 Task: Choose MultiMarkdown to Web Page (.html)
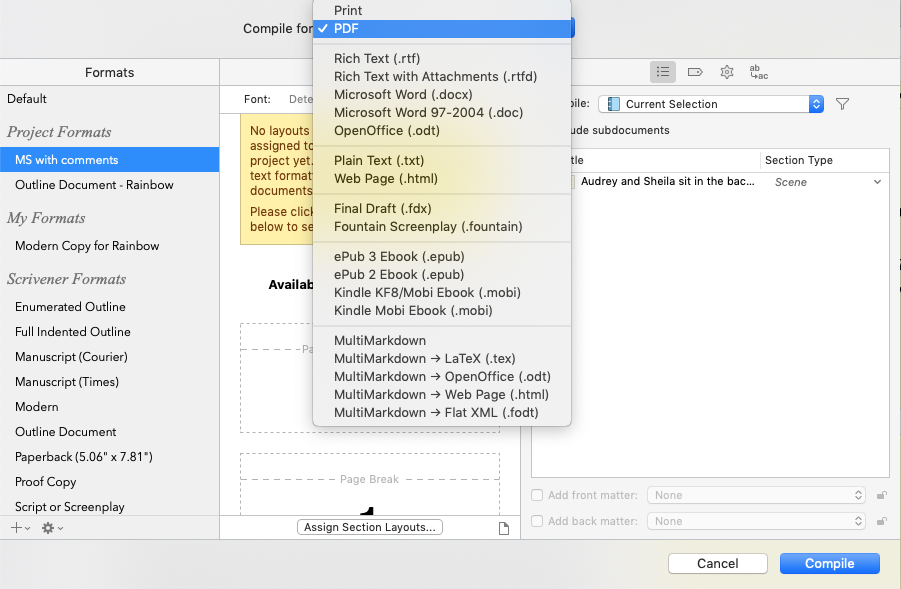click(442, 395)
